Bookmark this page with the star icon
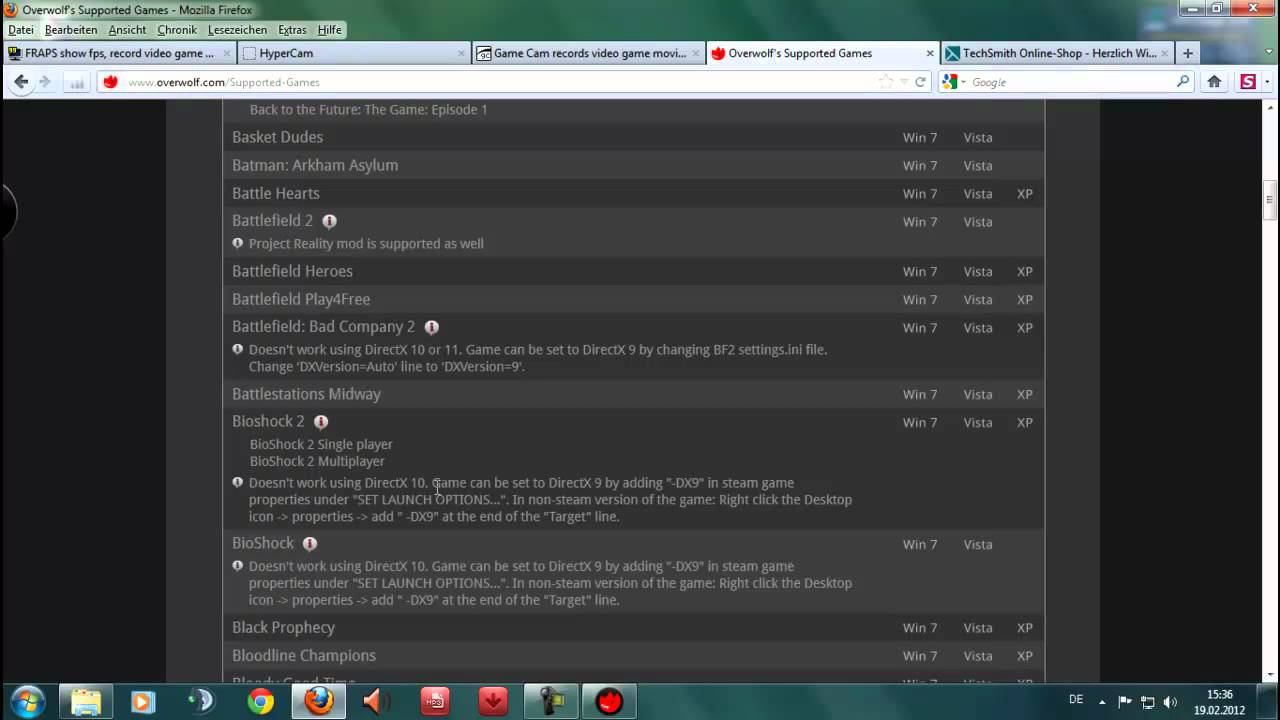This screenshot has width=1280, height=720. point(886,82)
